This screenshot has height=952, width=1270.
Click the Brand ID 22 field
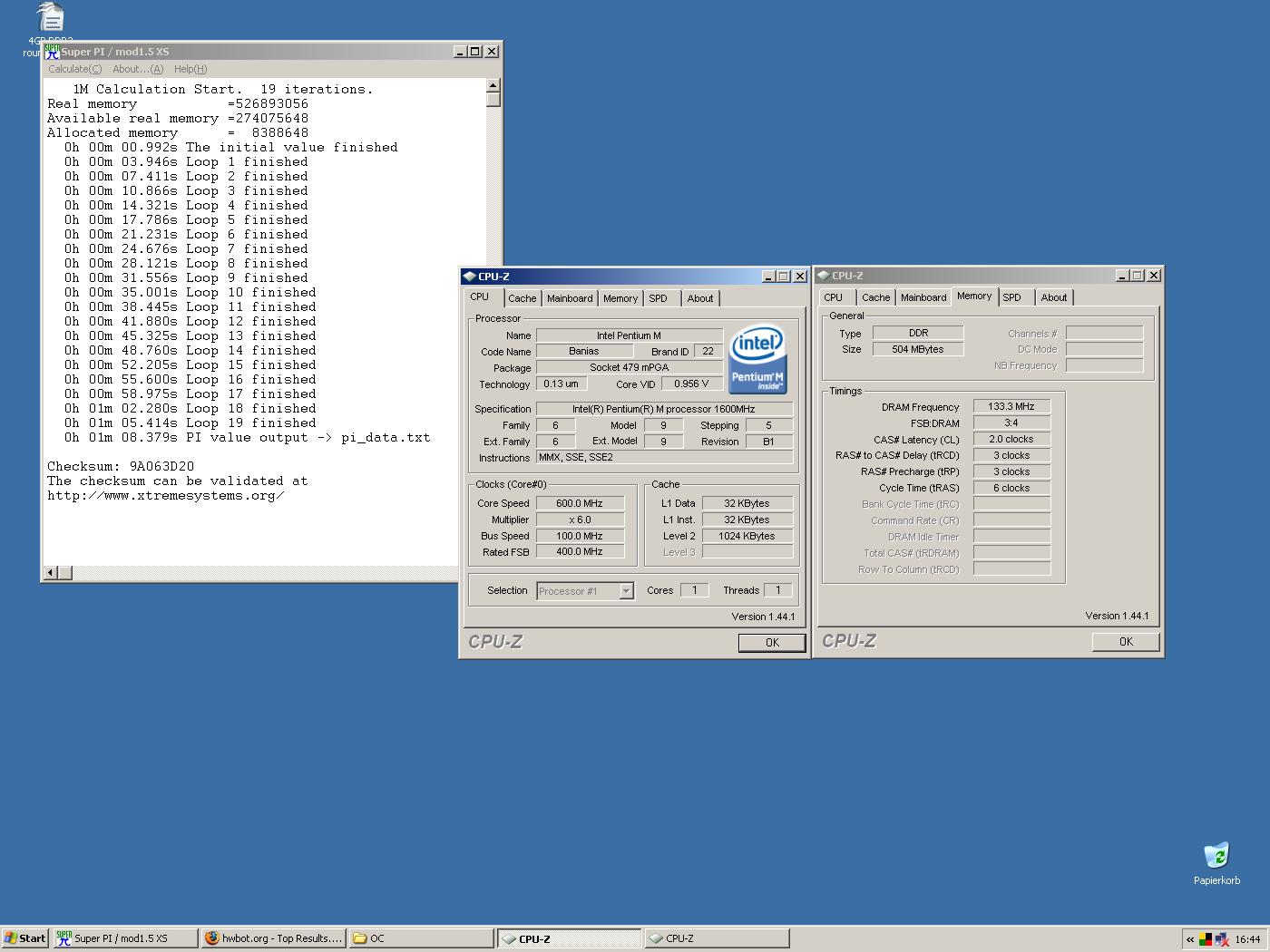[x=708, y=351]
